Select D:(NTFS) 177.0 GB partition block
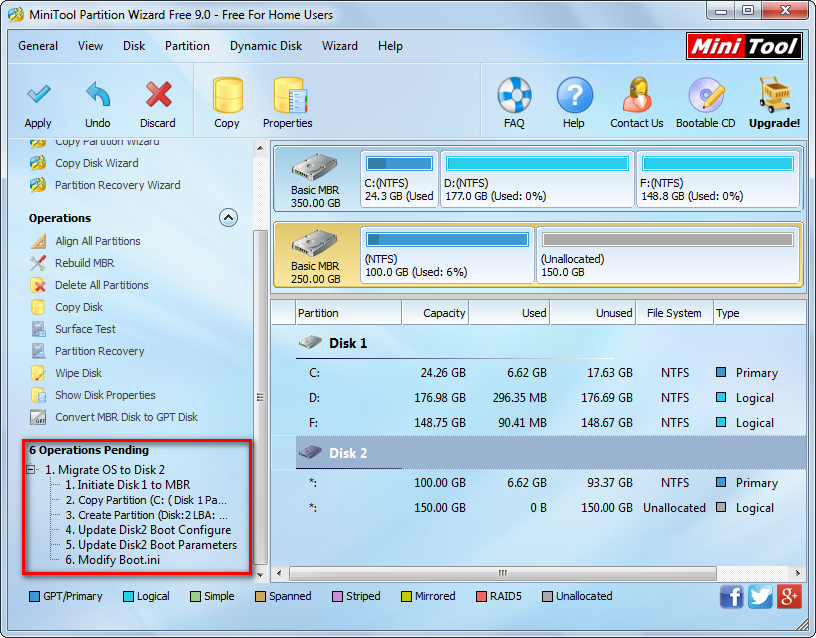Image resolution: width=816 pixels, height=638 pixels. point(538,180)
